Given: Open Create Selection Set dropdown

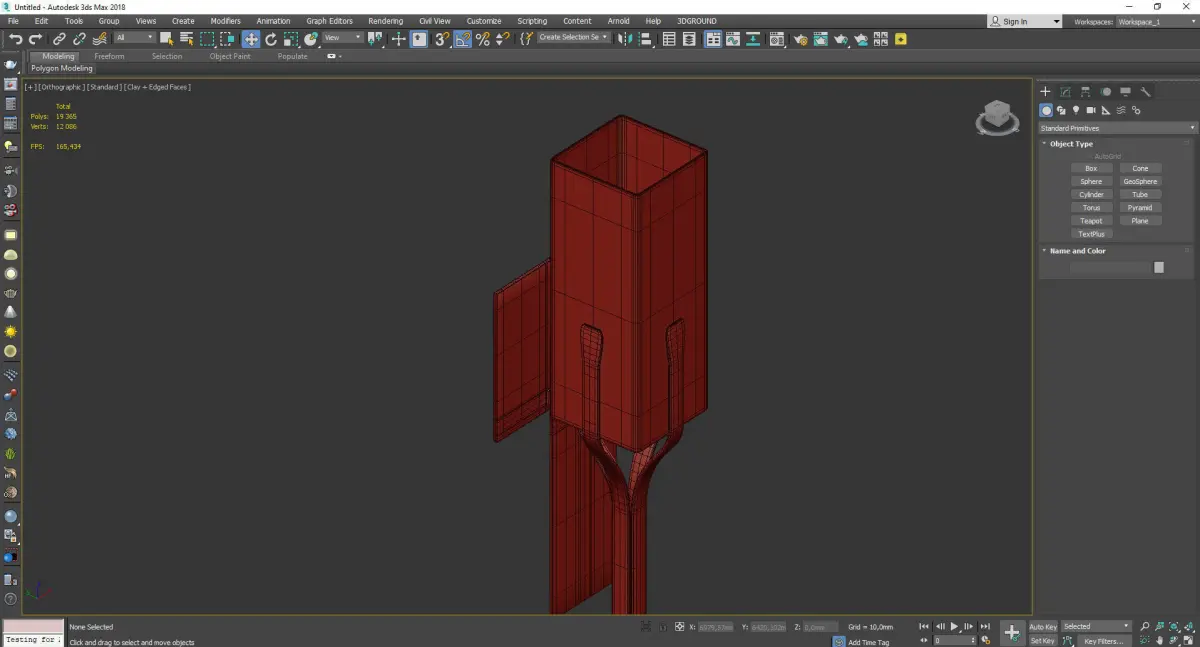Looking at the screenshot, I should tap(573, 37).
